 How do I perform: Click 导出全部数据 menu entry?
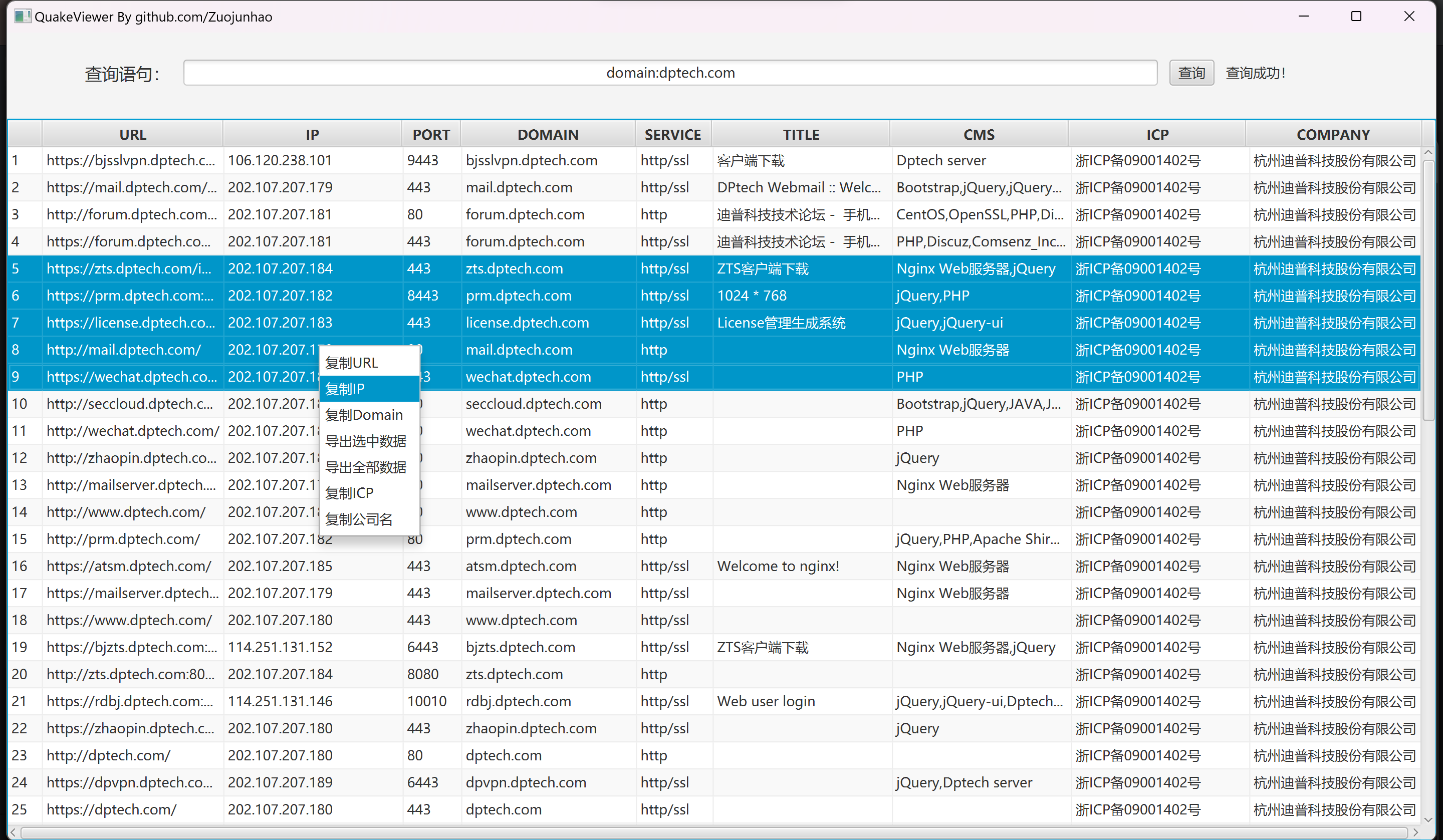click(366, 467)
